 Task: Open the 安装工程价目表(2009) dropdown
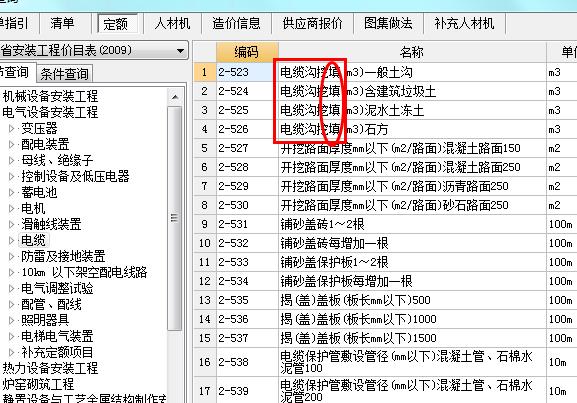[180, 50]
